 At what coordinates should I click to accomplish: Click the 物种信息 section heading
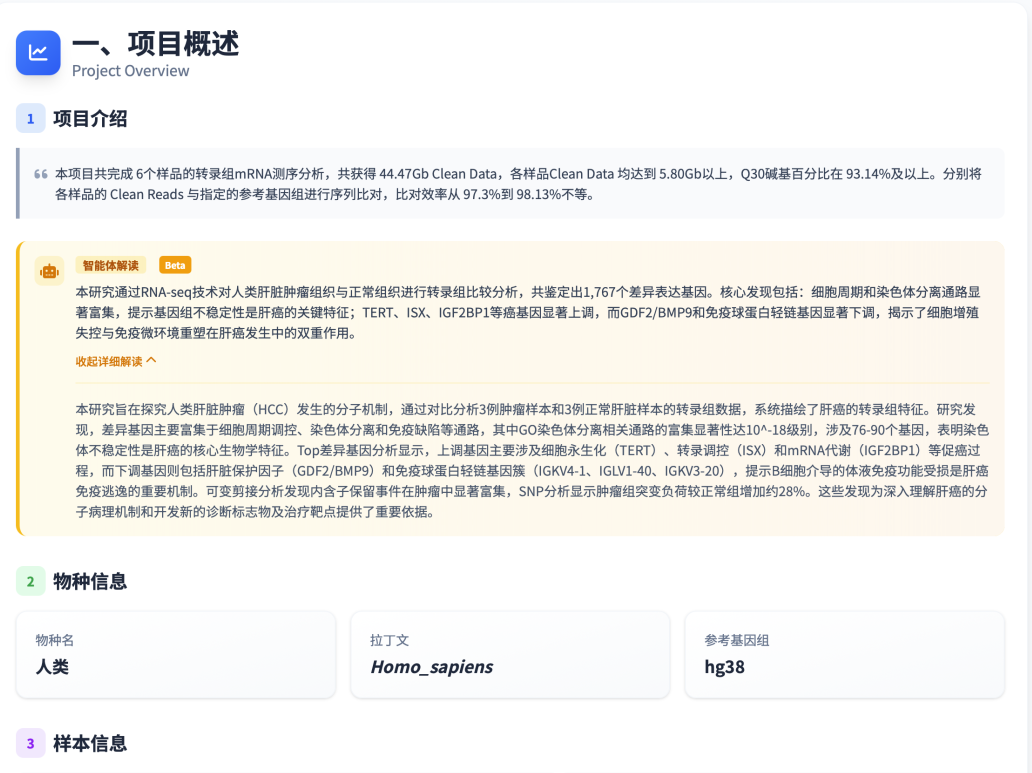(x=90, y=581)
